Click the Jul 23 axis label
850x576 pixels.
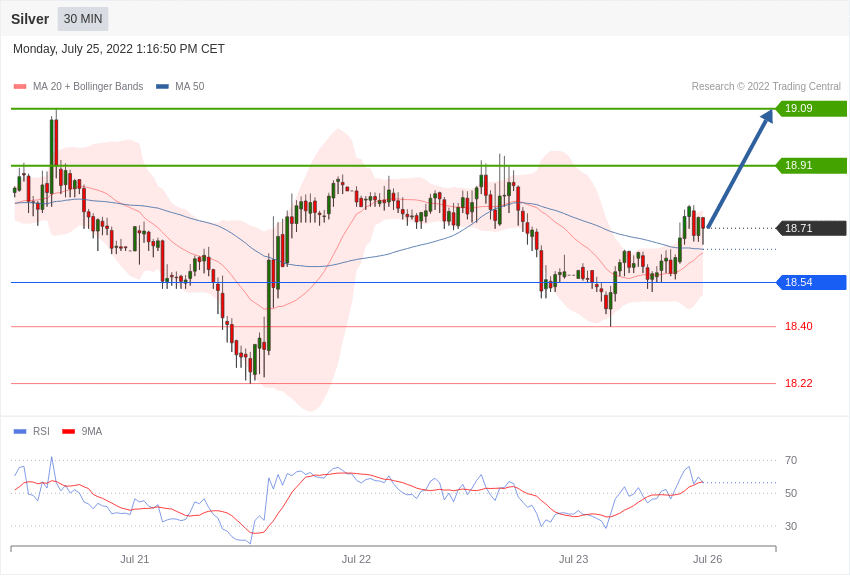(574, 559)
